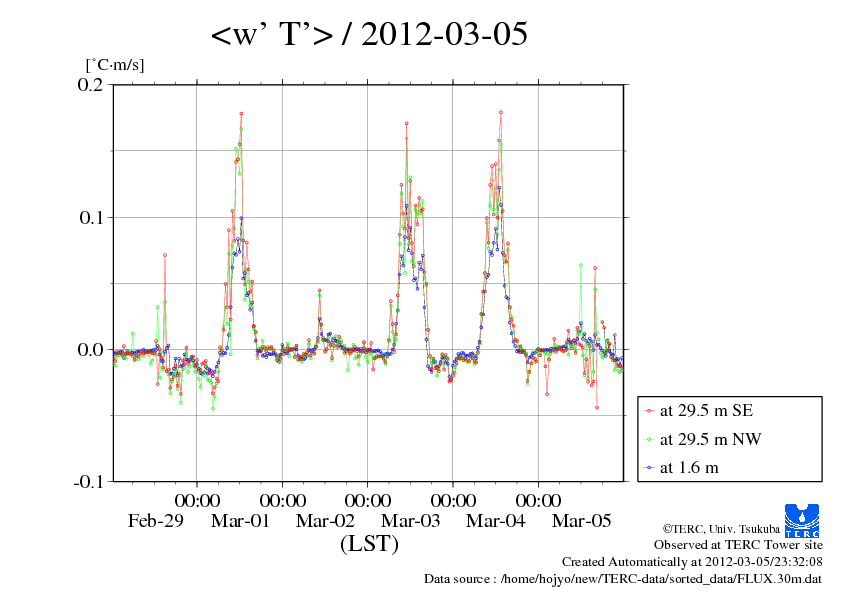Click the green 29.5 m NW legend marker

649,439
